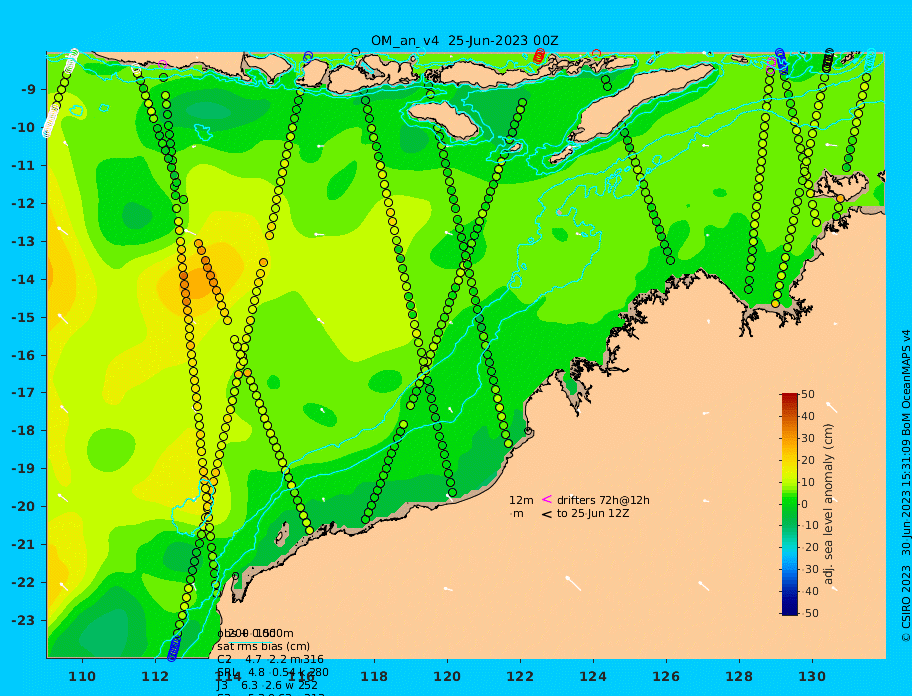Click colorbar tick label '20'
This screenshot has width=912, height=696.
coord(808,461)
